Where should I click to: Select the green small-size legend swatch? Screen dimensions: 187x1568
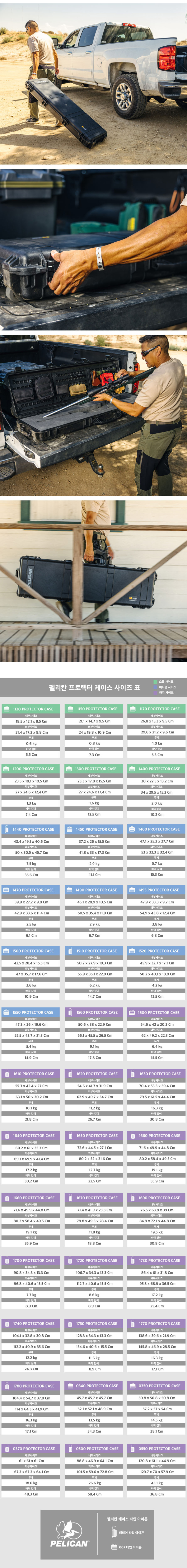pyautogui.click(x=155, y=682)
